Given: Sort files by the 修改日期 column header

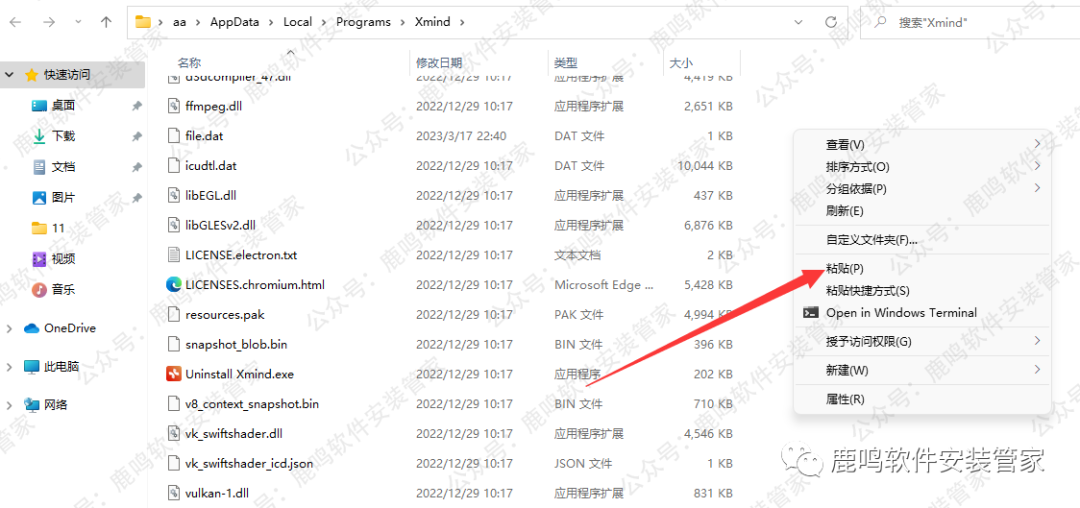Looking at the screenshot, I should 439,63.
